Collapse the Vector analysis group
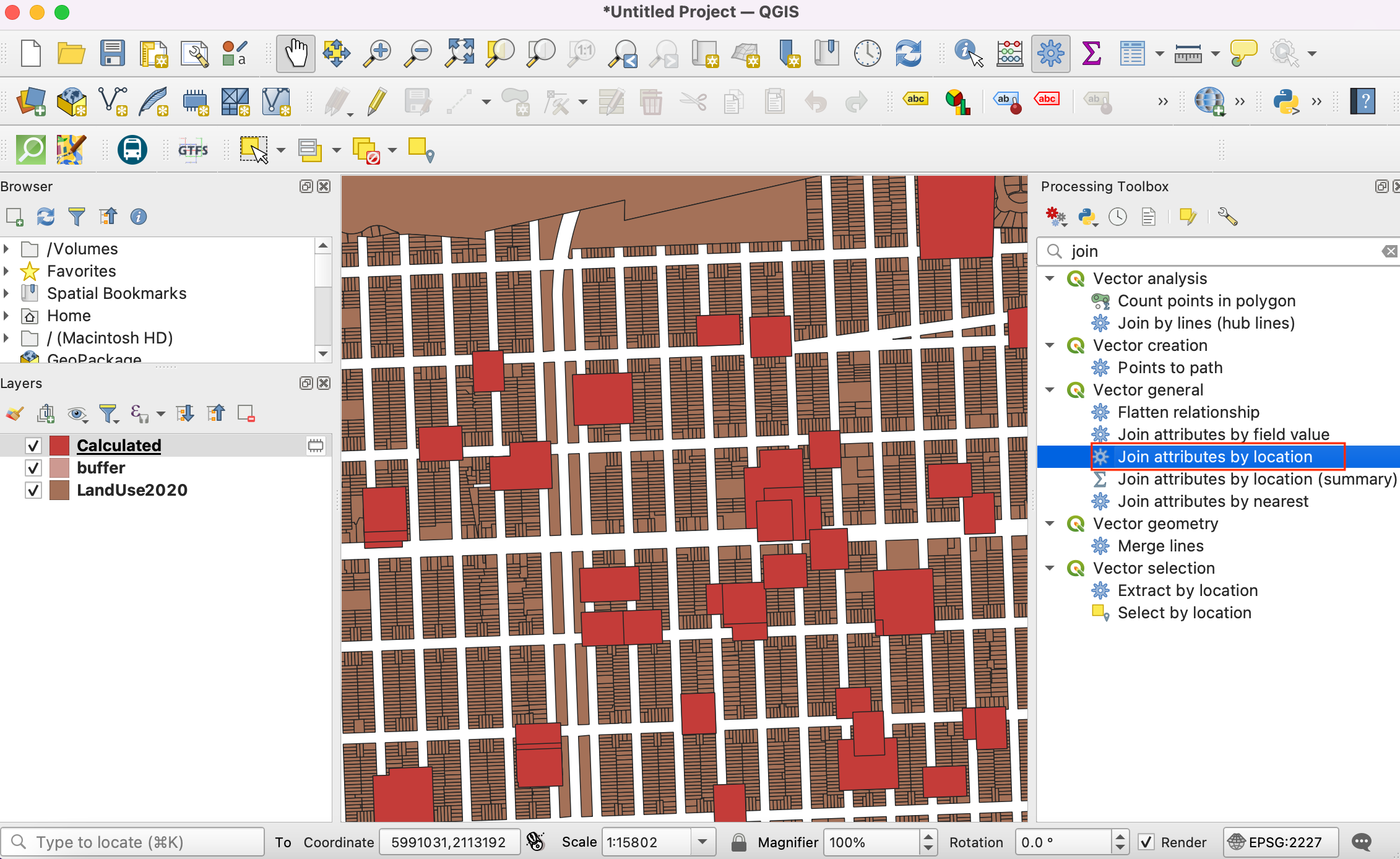Viewport: 1400px width, 859px height. (x=1050, y=278)
